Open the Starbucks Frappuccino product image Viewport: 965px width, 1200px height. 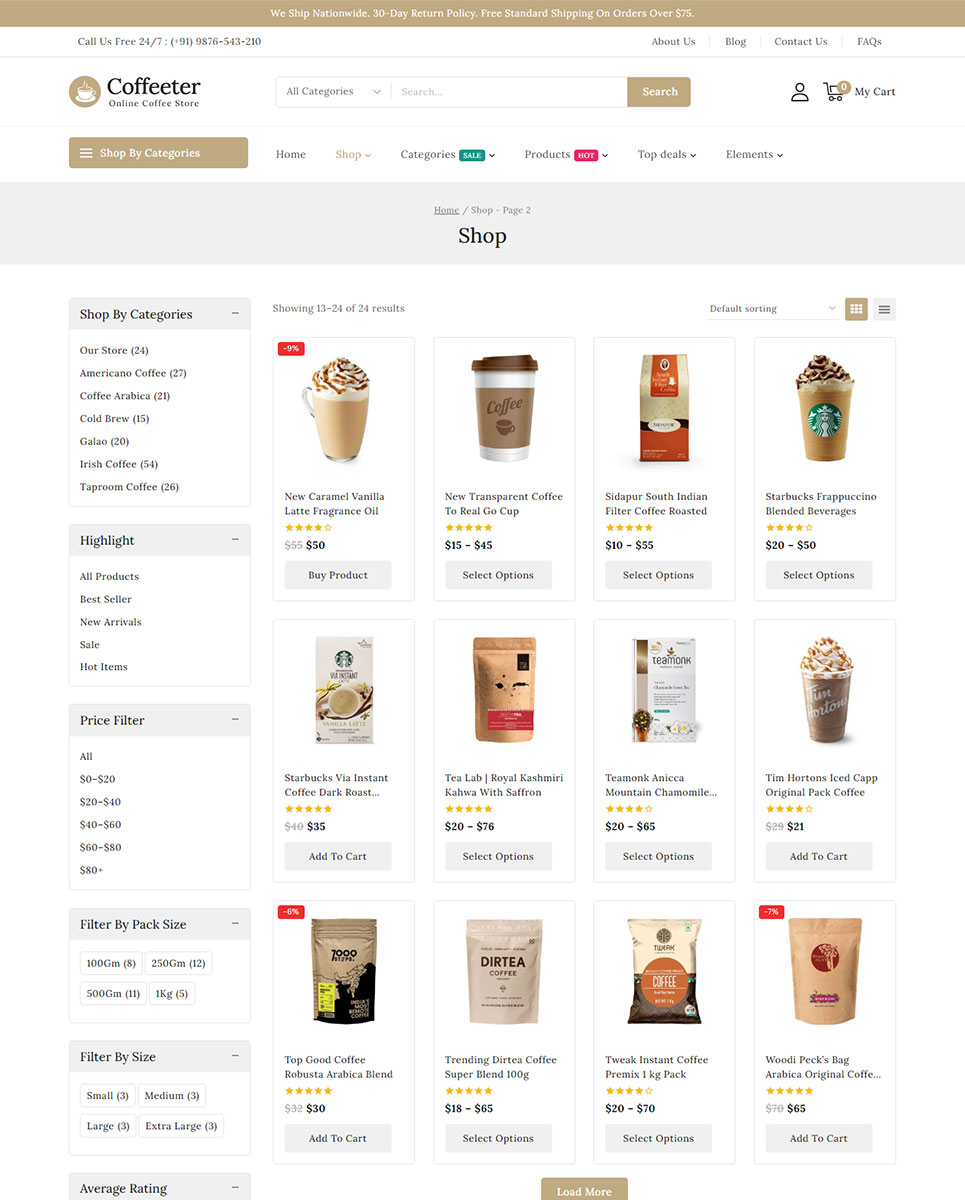(824, 408)
